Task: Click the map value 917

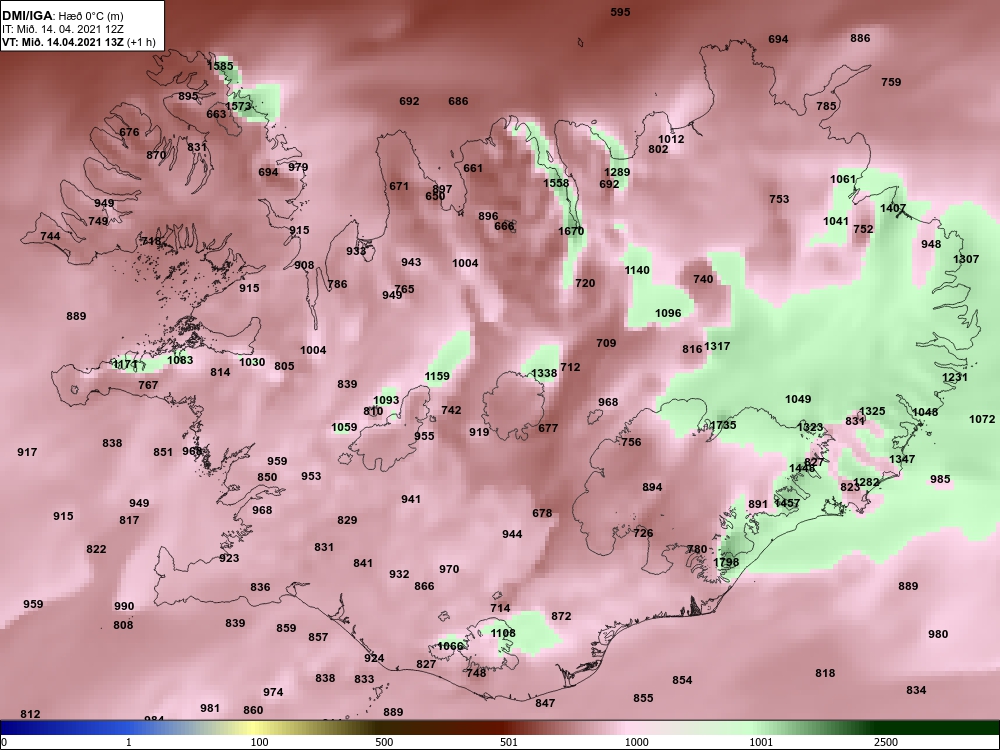Action: click(27, 452)
